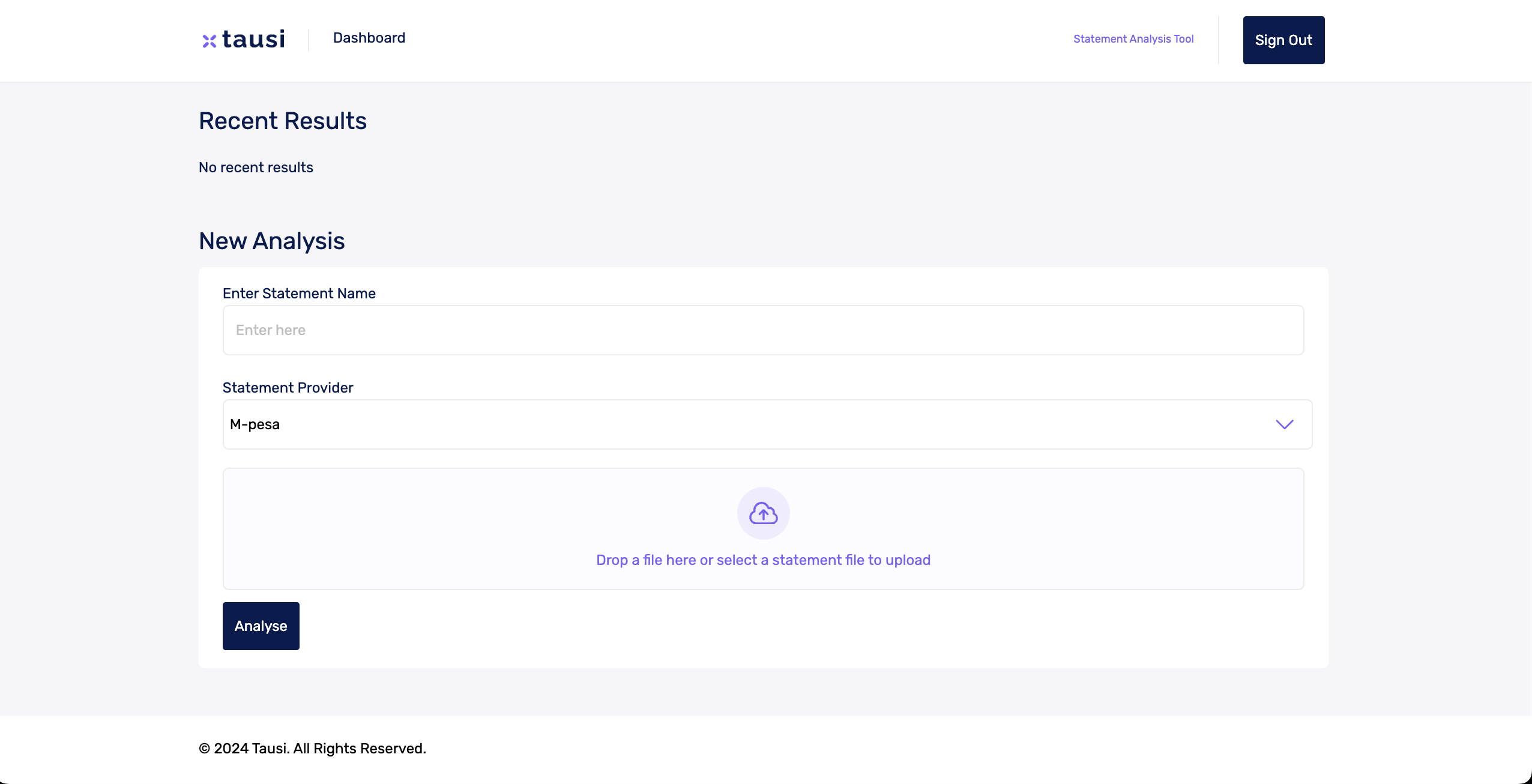Click the 'No recent results' text
The width and height of the screenshot is (1532, 784).
(x=256, y=167)
